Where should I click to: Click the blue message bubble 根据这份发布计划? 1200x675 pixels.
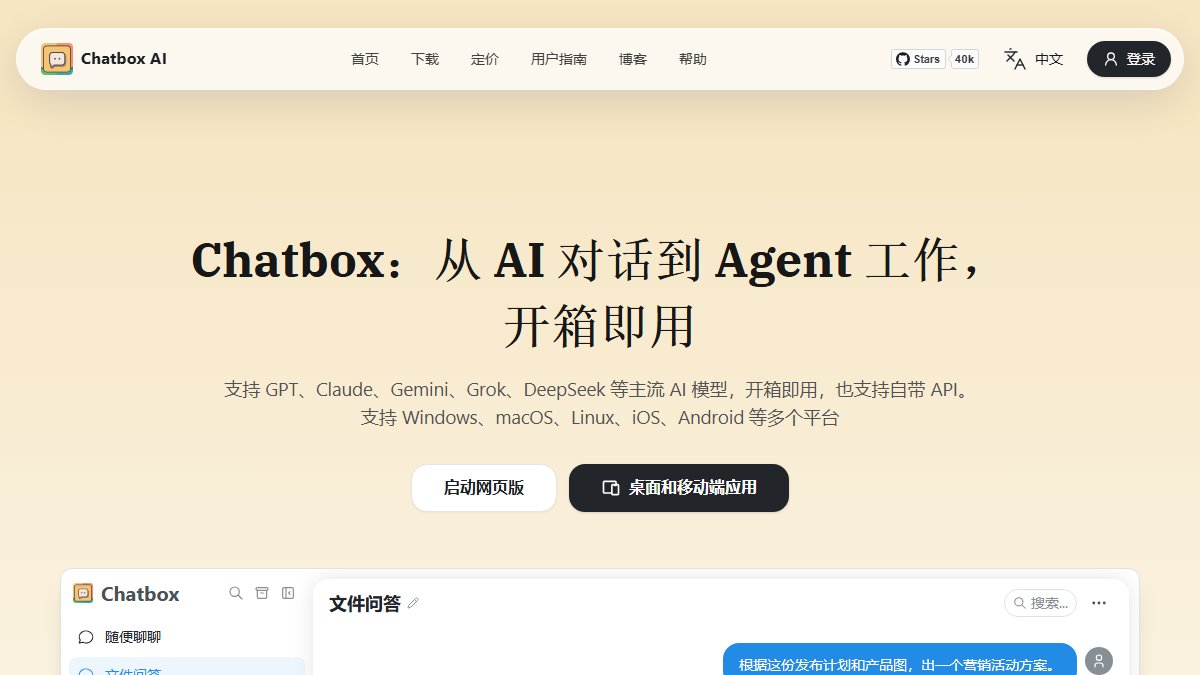pyautogui.click(x=900, y=659)
